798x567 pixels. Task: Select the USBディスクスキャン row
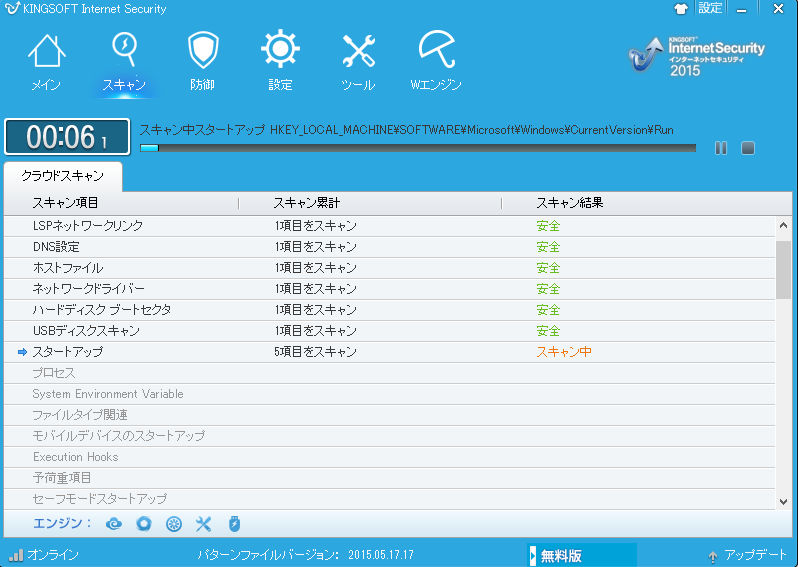[x=389, y=331]
